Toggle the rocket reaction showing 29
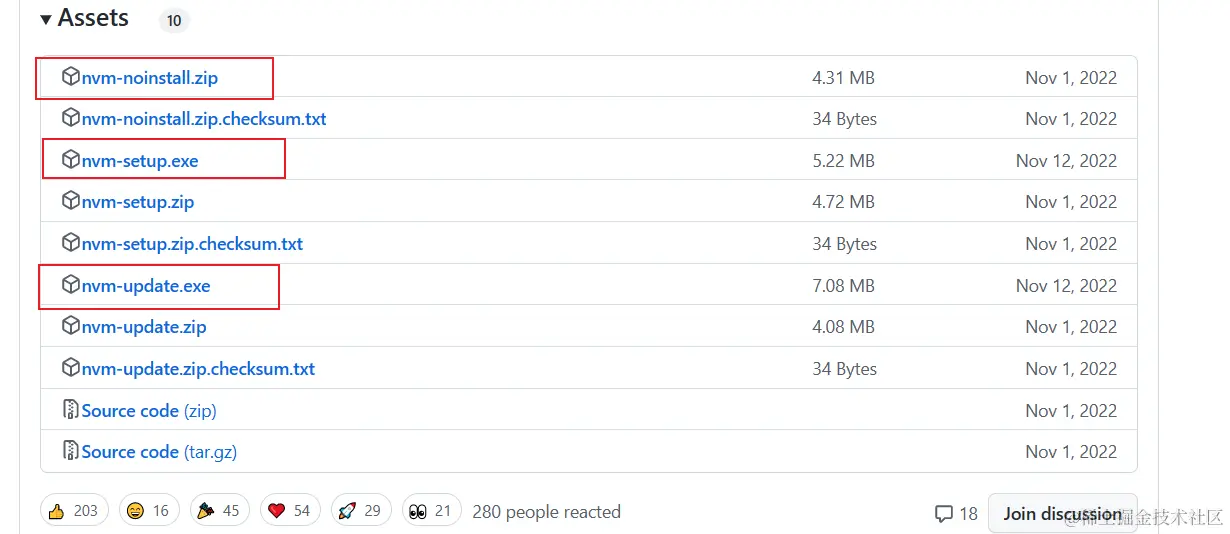This screenshot has width=1230, height=534. click(x=360, y=511)
